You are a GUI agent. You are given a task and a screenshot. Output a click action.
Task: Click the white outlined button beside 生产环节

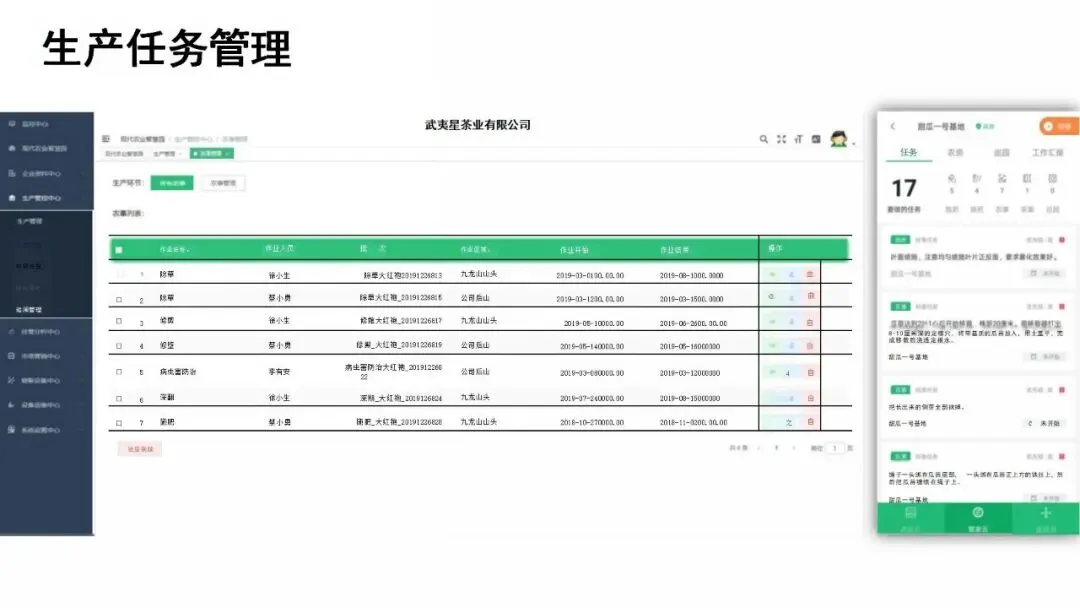(x=223, y=182)
